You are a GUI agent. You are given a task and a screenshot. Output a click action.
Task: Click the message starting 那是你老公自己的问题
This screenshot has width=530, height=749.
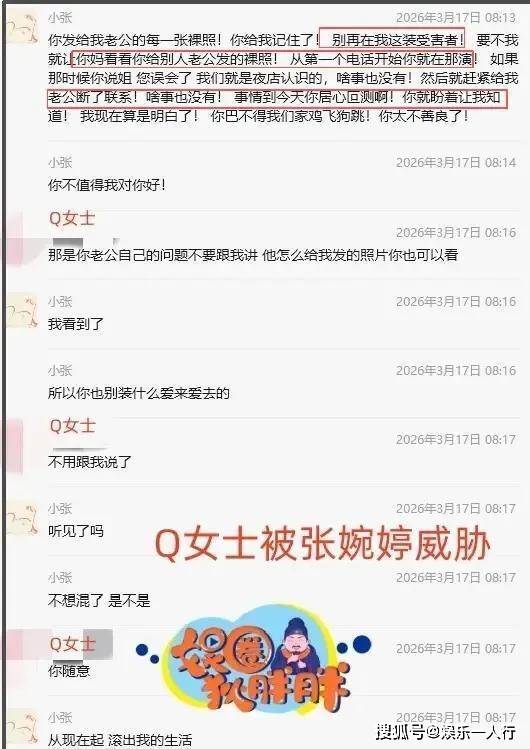coord(253,255)
